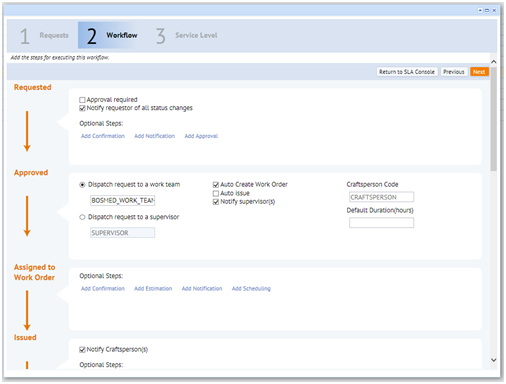
Task: Click the vertical scrollbar thumb
Action: coord(494,119)
